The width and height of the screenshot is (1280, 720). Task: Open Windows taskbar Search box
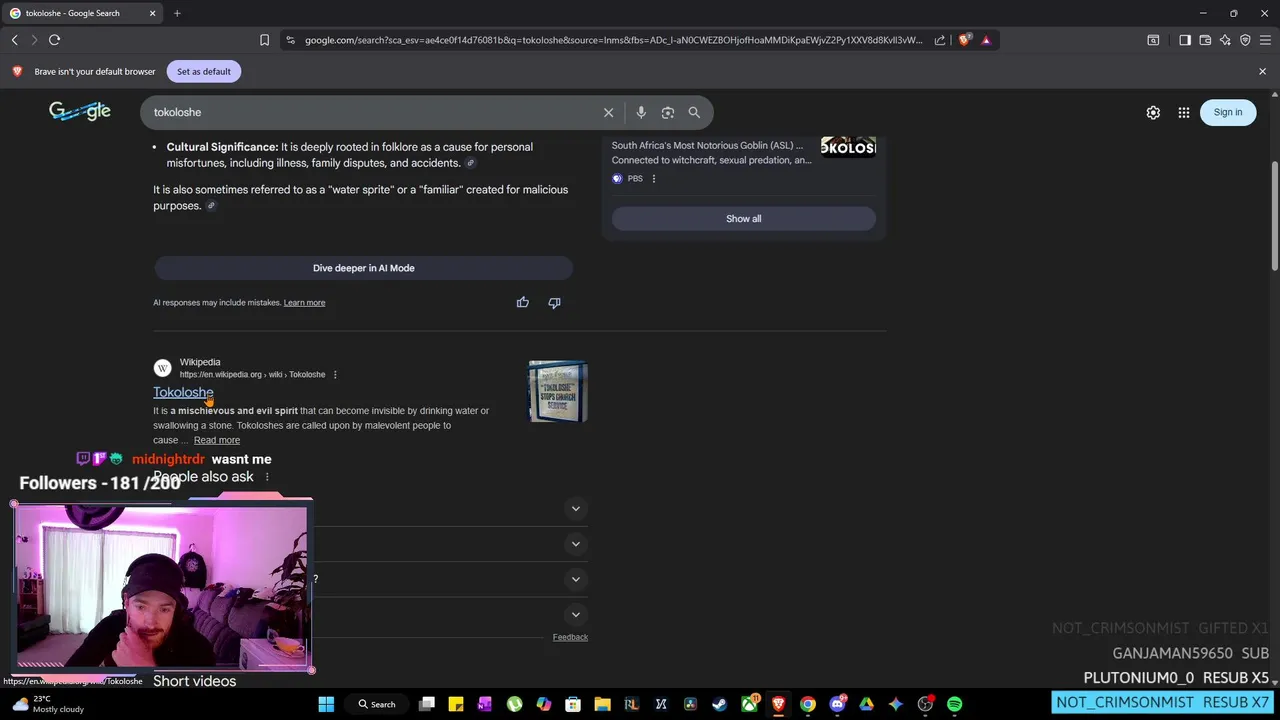click(x=377, y=704)
